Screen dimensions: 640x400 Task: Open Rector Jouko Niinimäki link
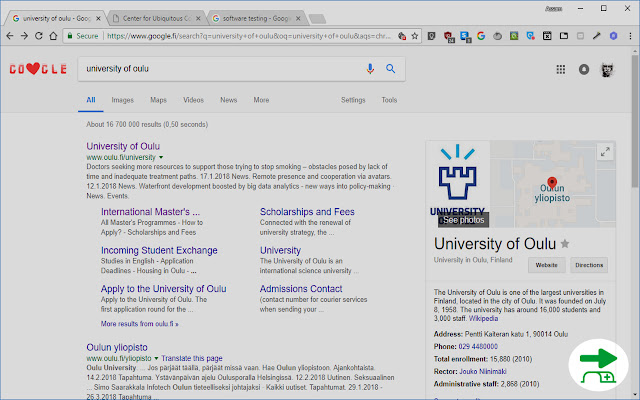(482, 371)
